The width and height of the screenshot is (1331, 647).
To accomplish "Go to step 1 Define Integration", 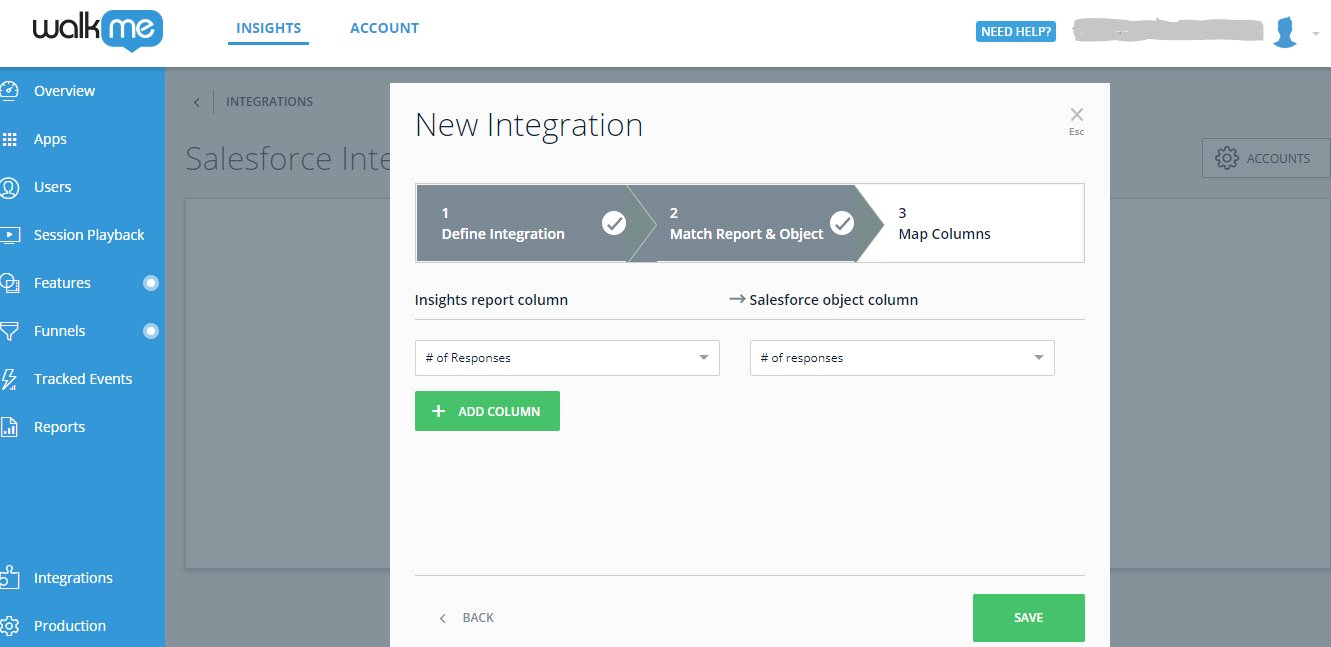I will [x=521, y=223].
